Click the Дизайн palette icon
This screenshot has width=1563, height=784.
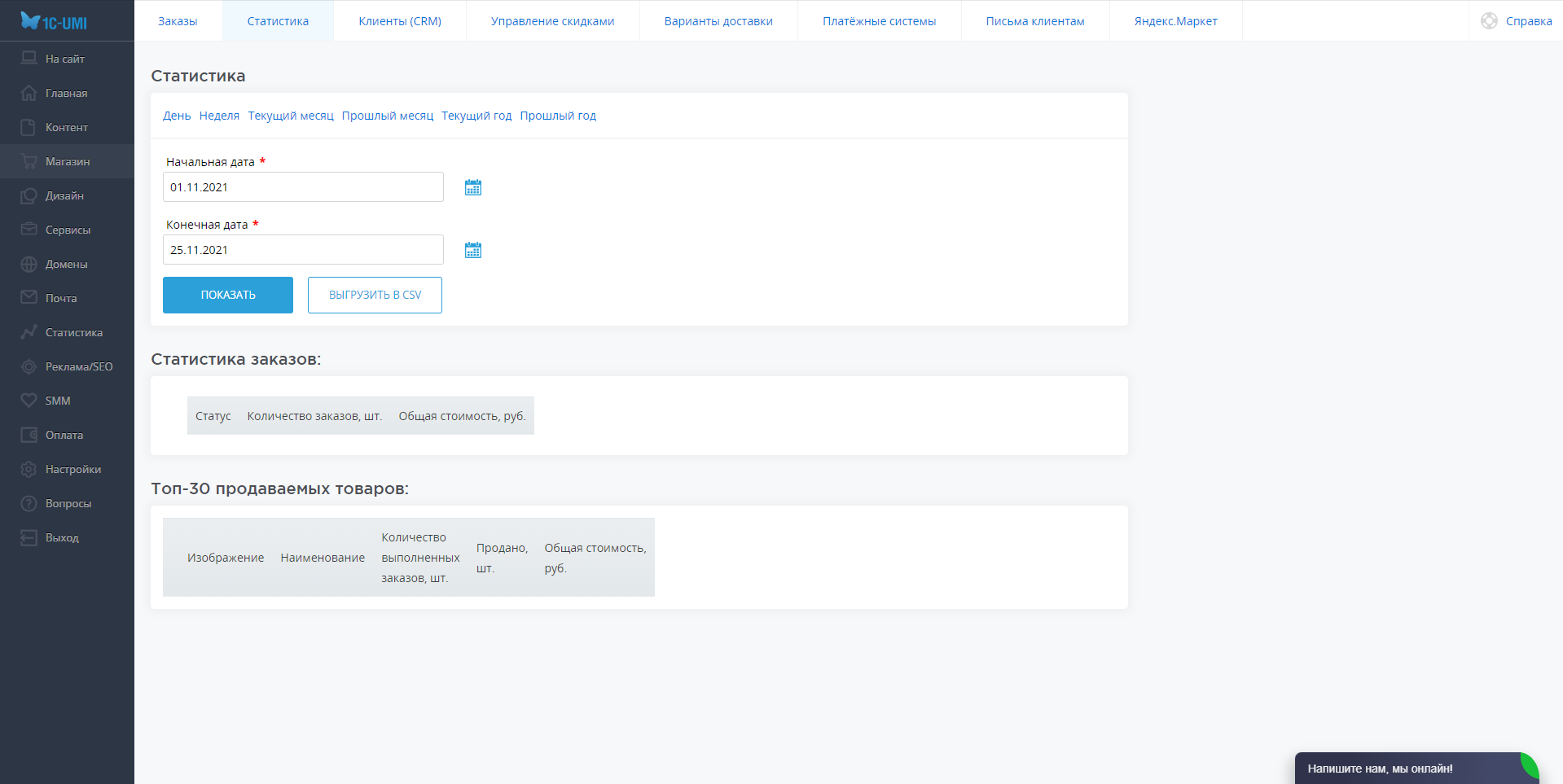pos(29,195)
